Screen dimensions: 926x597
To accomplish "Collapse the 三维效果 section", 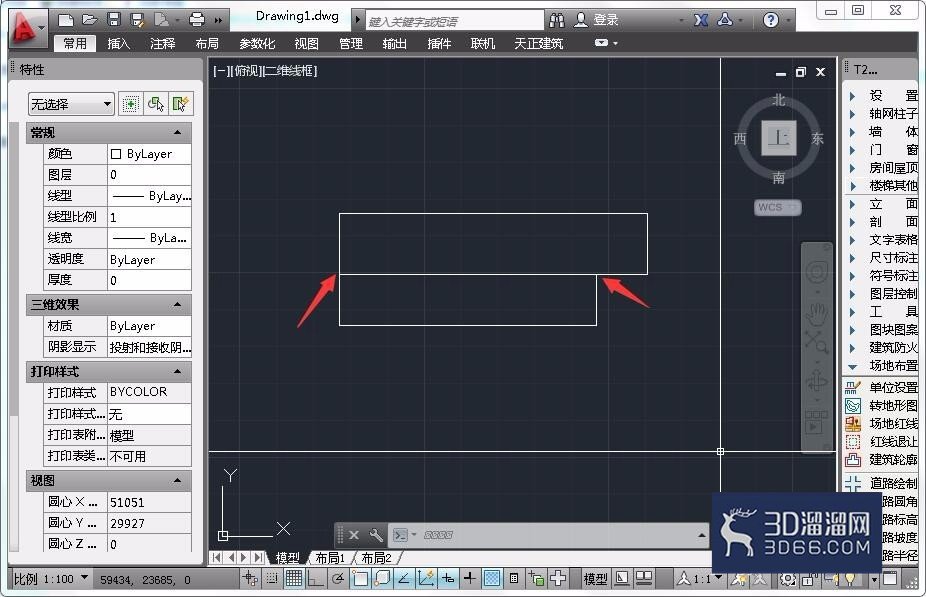I will (177, 305).
